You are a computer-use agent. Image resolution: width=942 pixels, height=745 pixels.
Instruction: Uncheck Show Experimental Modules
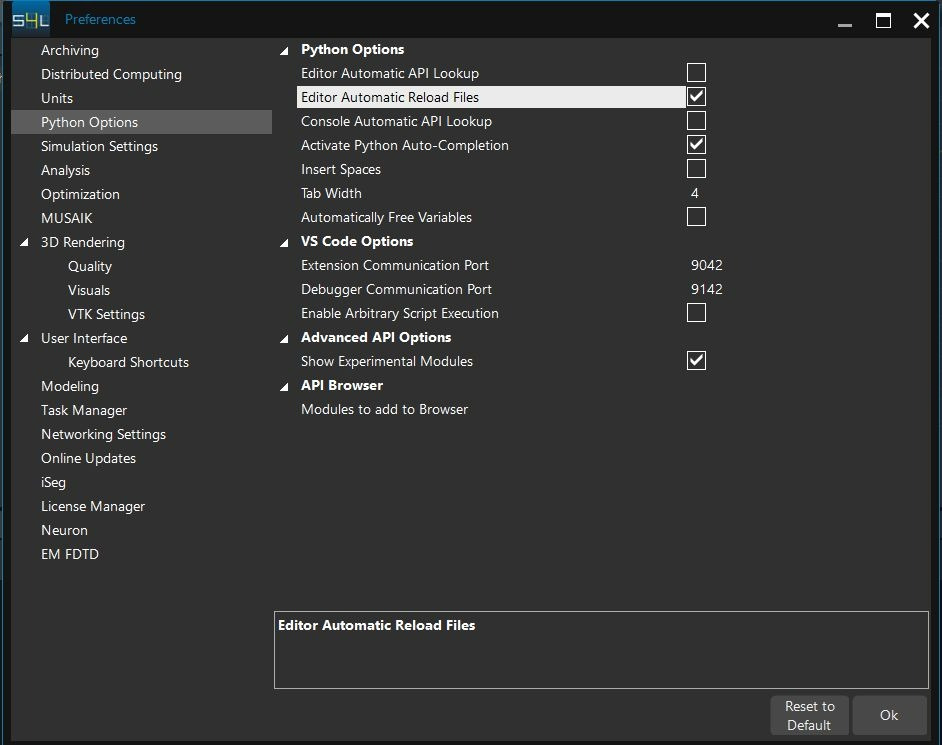coord(696,361)
